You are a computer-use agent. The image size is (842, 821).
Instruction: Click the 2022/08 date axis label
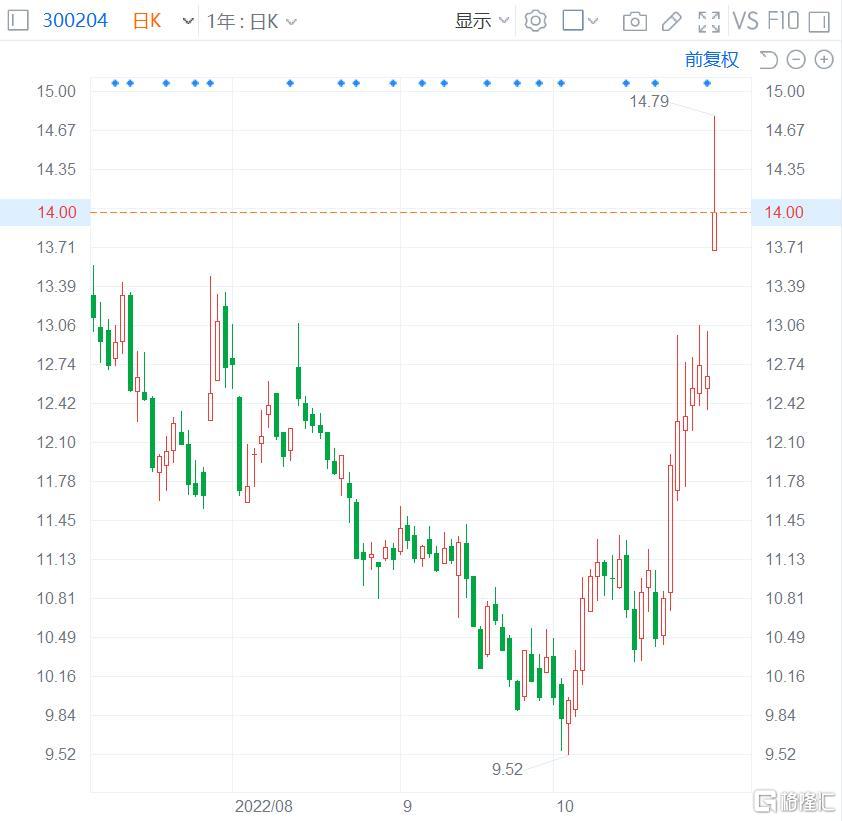[x=264, y=806]
